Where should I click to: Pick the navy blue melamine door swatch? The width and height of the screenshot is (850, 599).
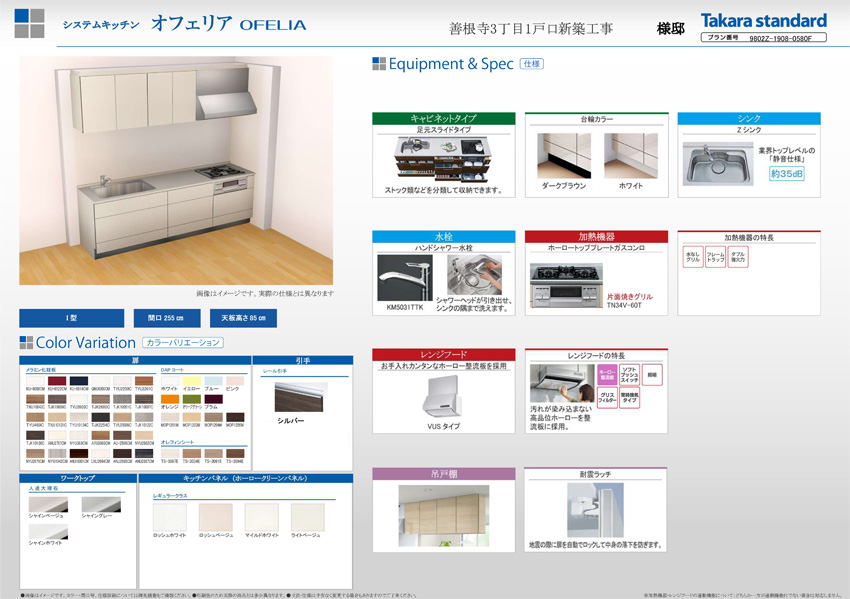pyautogui.click(x=79, y=381)
